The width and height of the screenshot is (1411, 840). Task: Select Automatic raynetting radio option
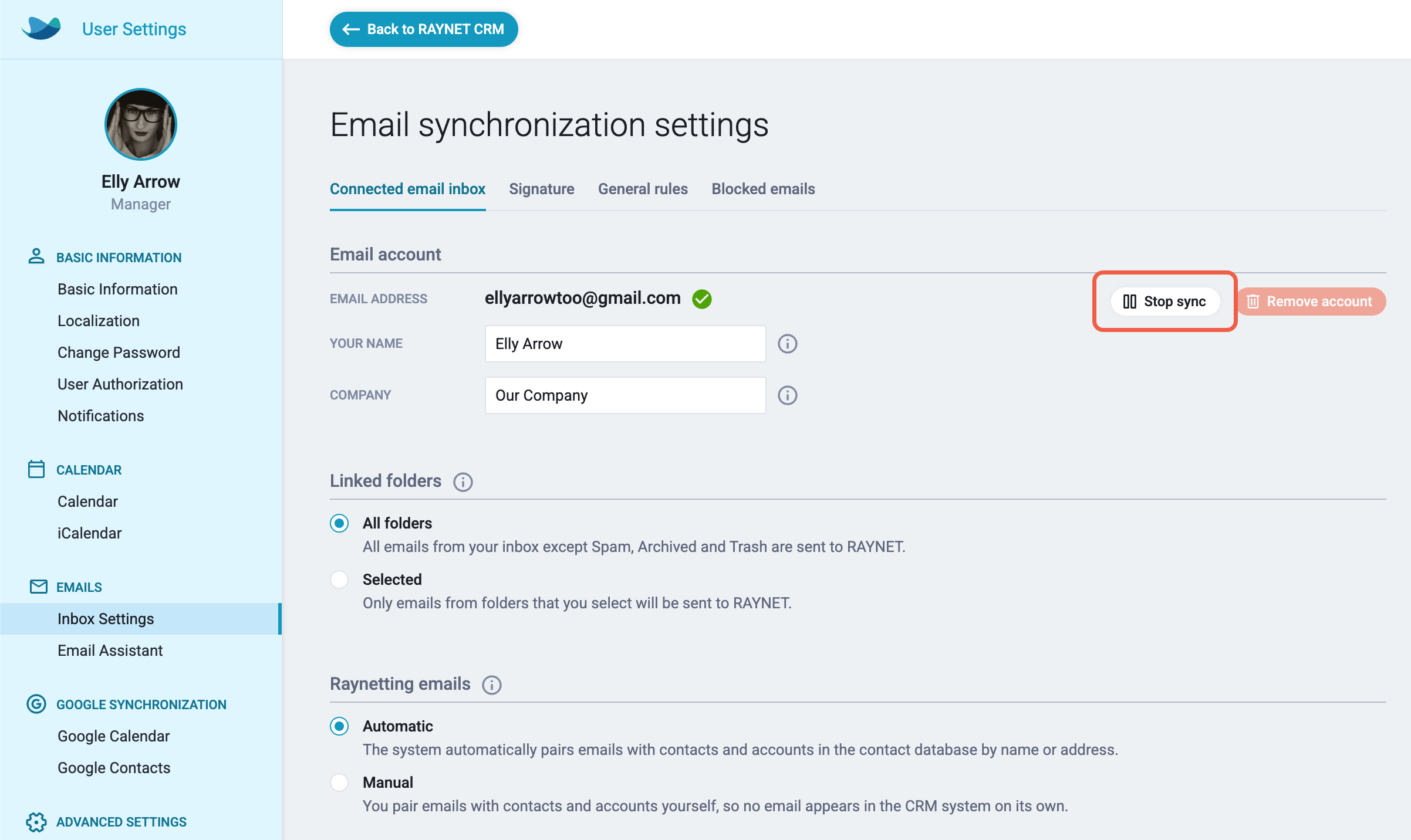[x=339, y=726]
